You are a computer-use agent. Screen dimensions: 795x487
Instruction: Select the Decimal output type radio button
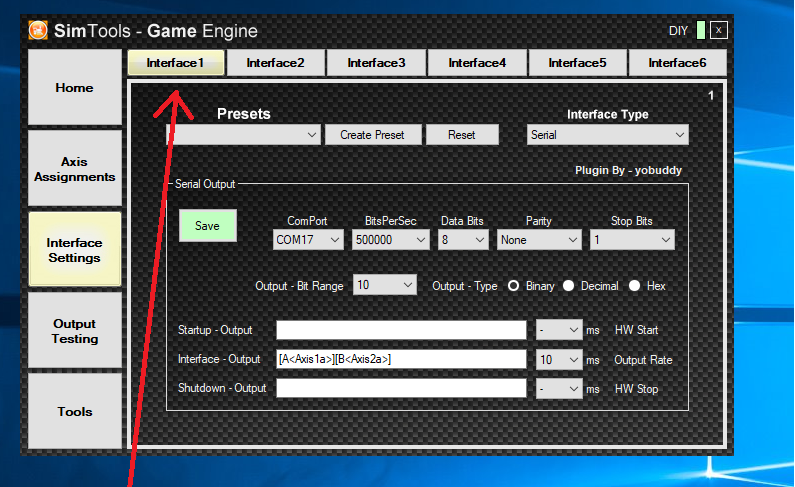tap(568, 286)
